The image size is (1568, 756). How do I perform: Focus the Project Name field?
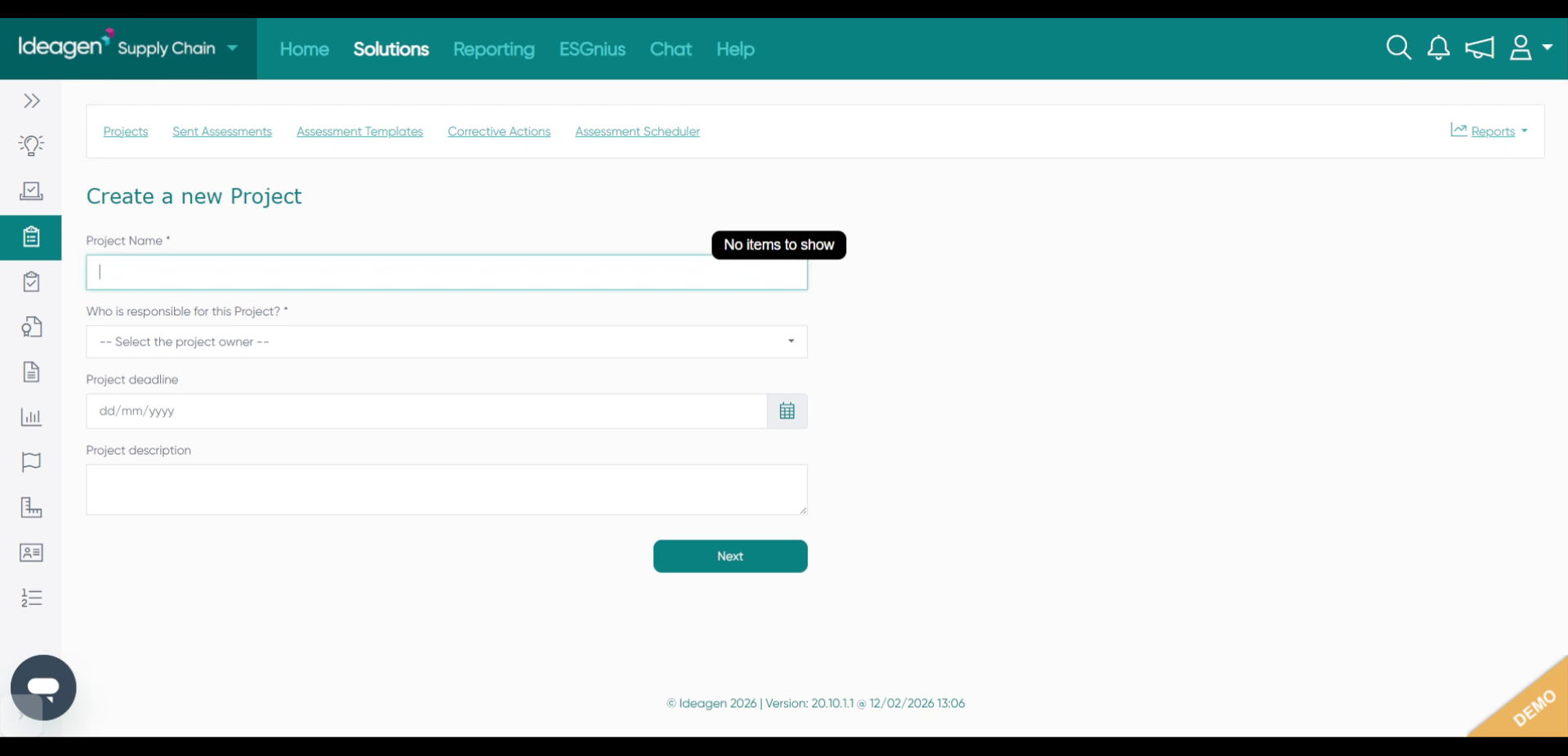pos(447,273)
